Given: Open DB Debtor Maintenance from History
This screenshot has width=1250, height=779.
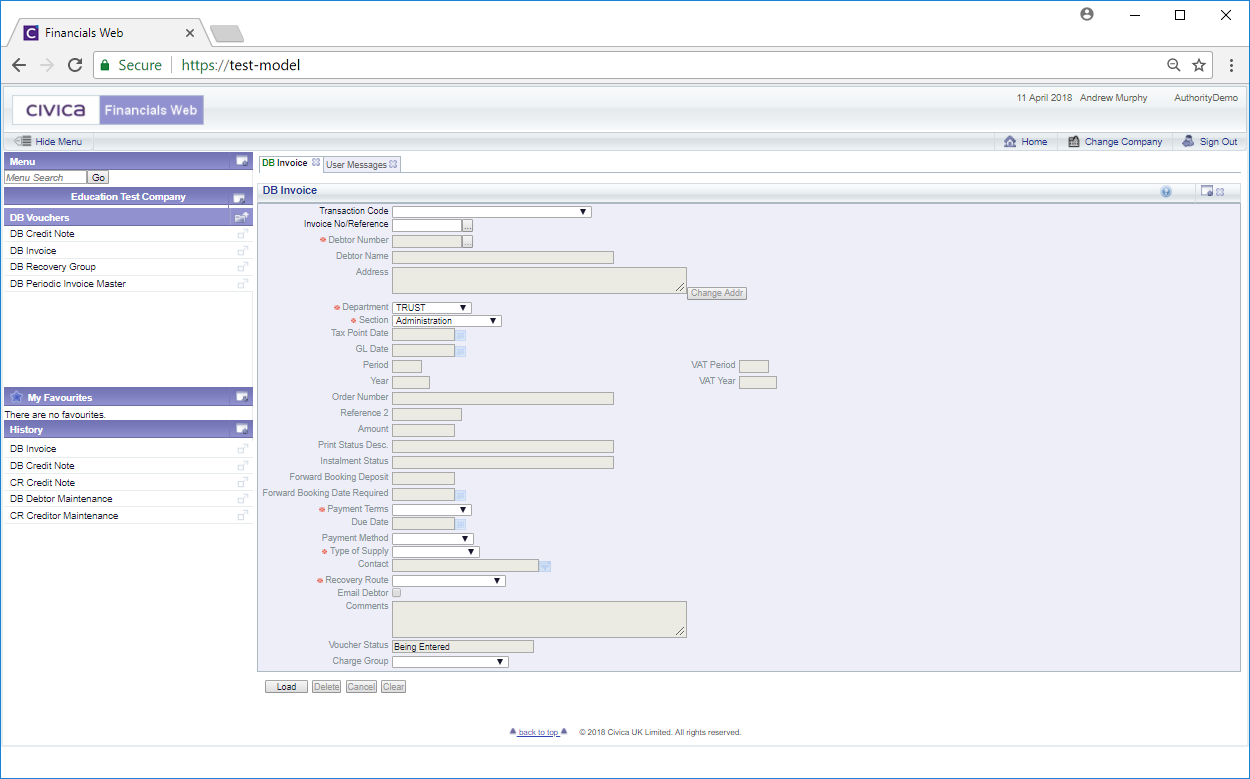Looking at the screenshot, I should [x=61, y=499].
